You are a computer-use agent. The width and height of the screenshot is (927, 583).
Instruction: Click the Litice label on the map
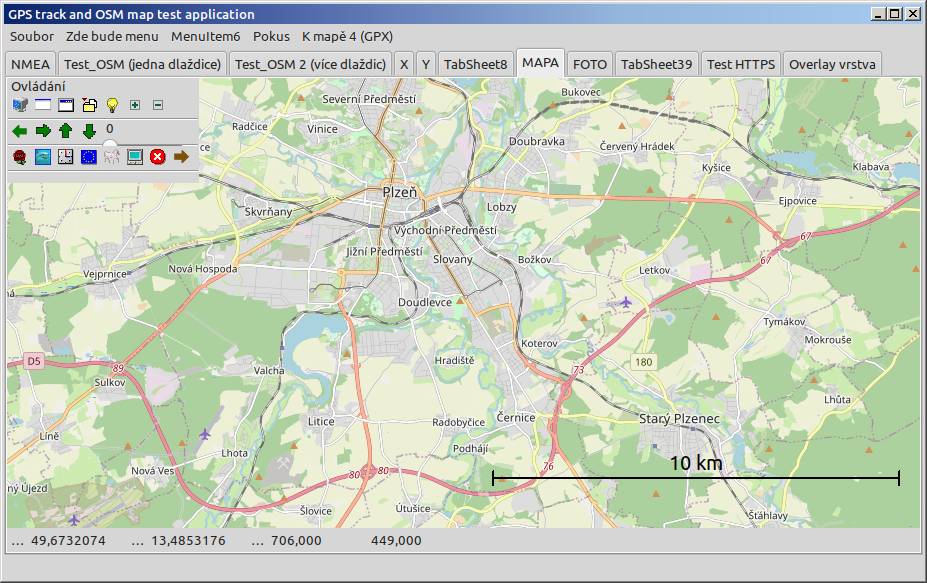point(321,422)
